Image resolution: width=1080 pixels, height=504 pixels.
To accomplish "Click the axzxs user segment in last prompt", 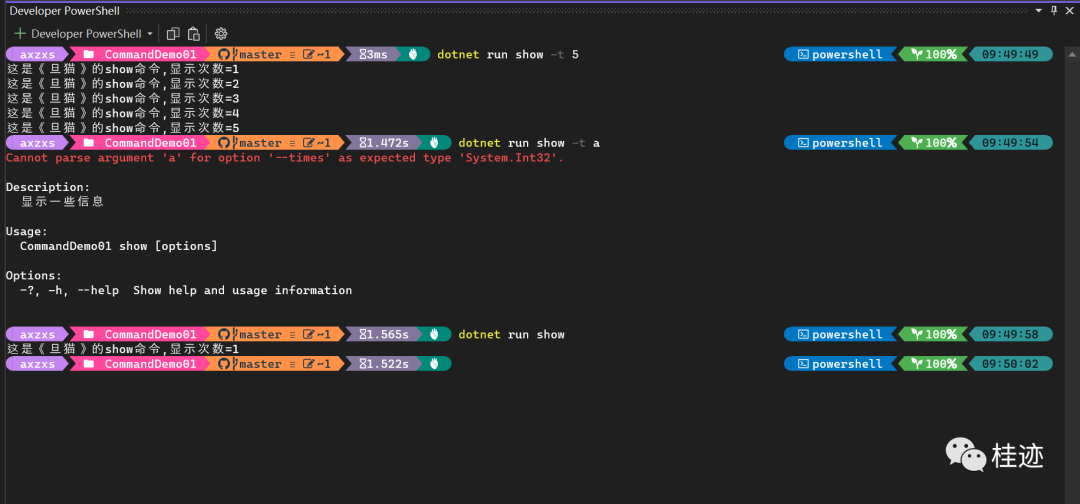I will pyautogui.click(x=38, y=364).
